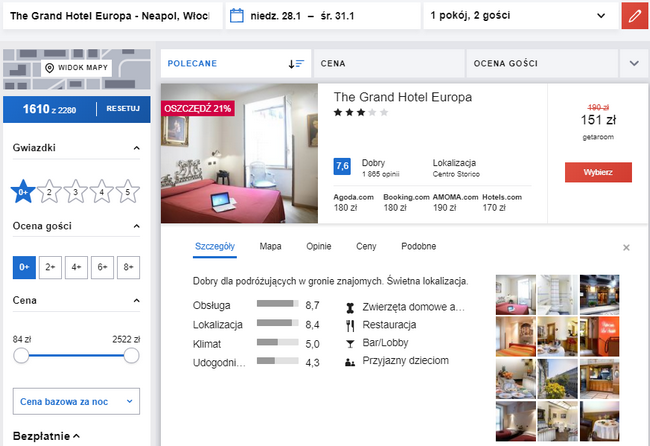Select guest rating 0+ filter
Image resolution: width=650 pixels, height=446 pixels.
coord(24,267)
